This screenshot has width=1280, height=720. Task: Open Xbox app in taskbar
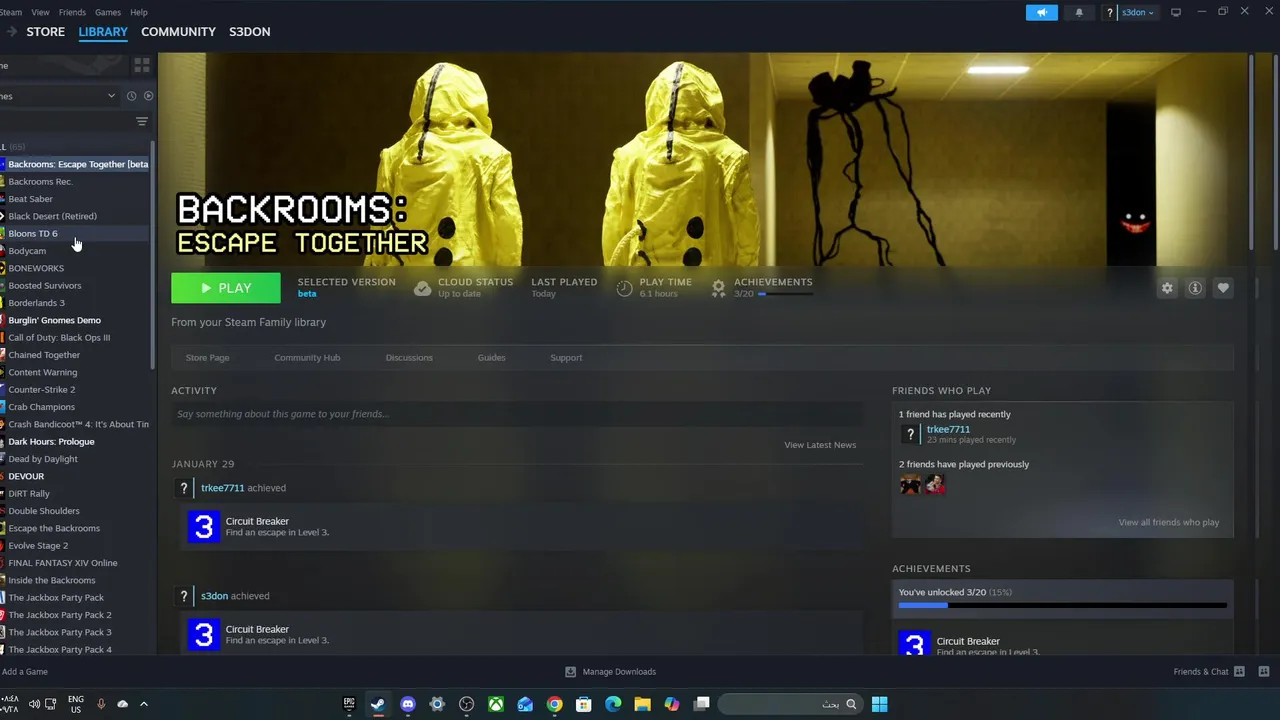click(x=496, y=704)
